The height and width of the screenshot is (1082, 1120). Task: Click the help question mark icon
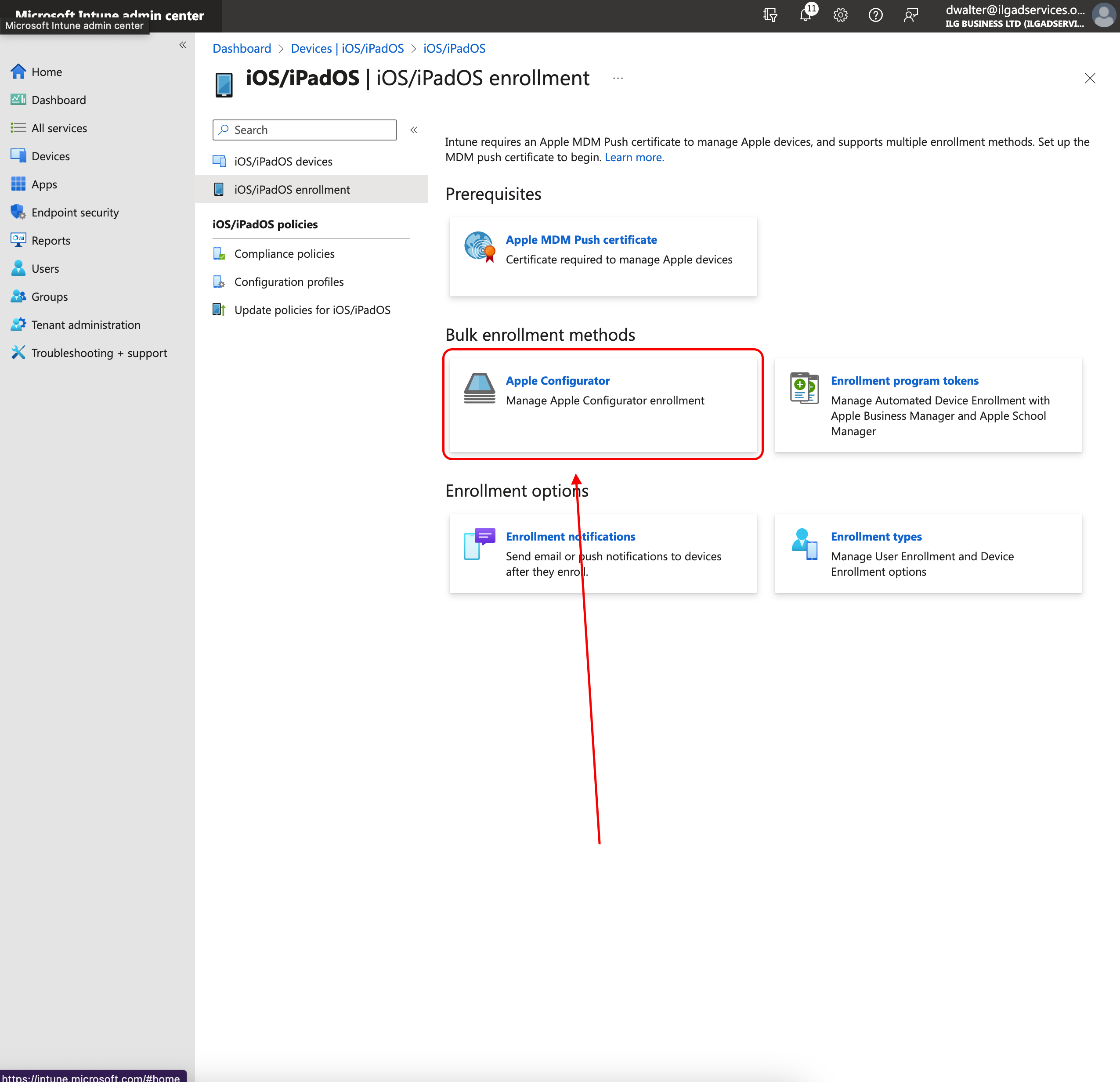[x=875, y=15]
